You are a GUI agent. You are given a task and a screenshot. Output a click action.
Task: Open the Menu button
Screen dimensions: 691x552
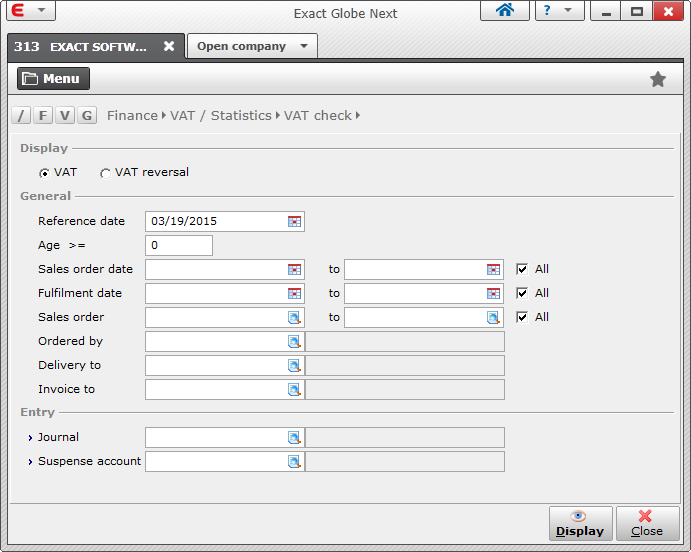tap(53, 78)
